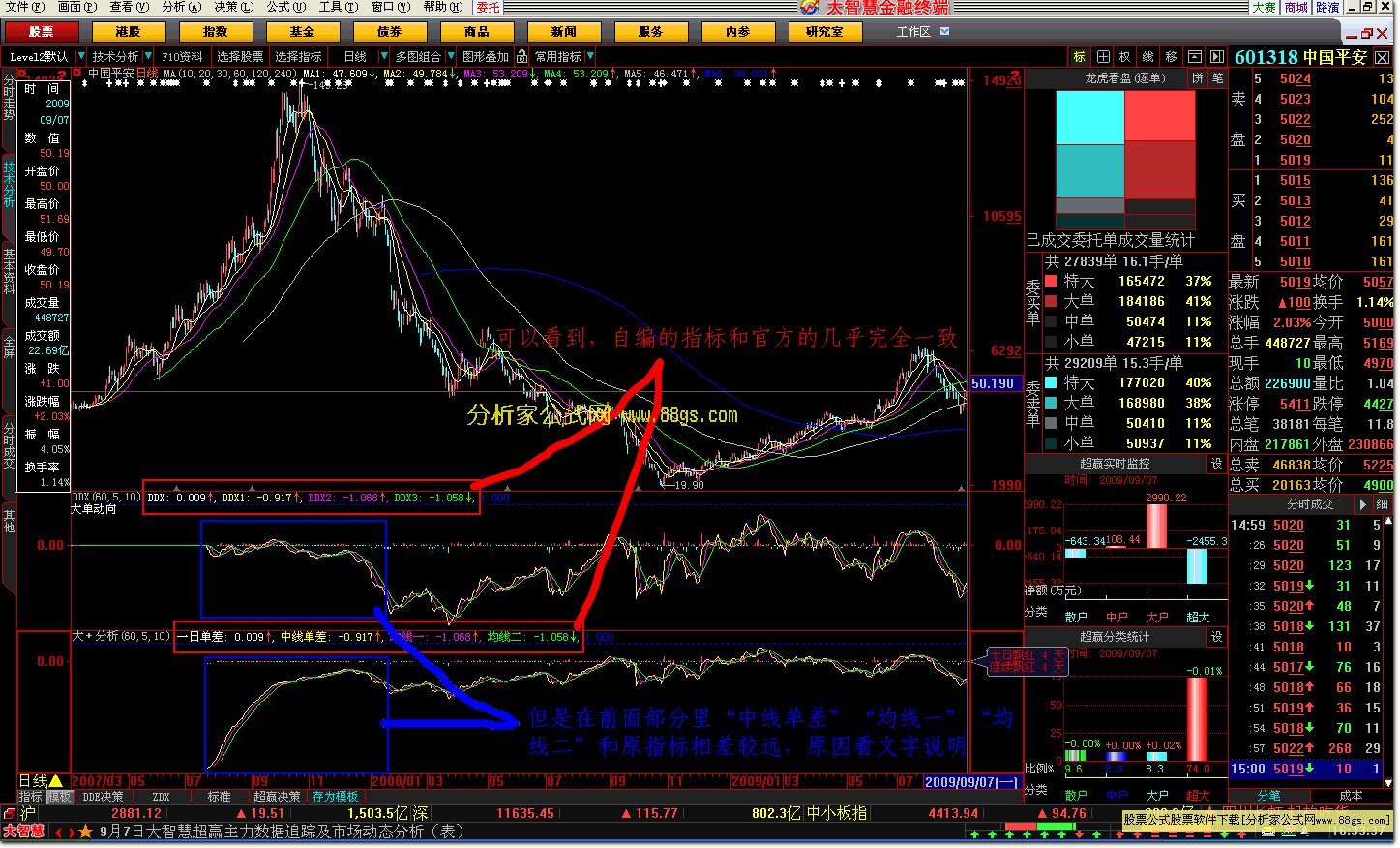This screenshot has height=848, width=1400.
Task: Click the 选择指标 toolbar item
Action: click(298, 57)
